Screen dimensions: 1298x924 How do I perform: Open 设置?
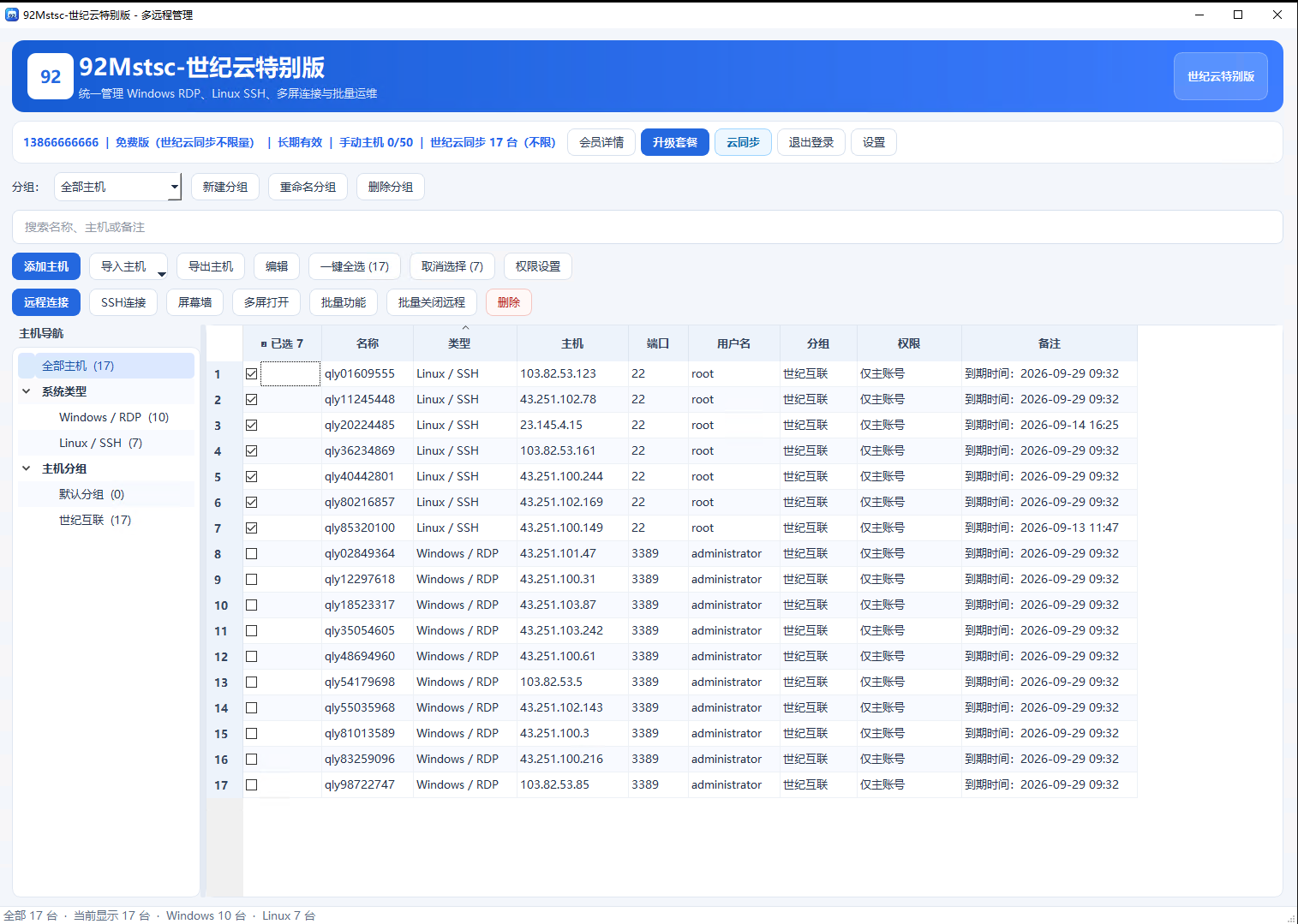(x=874, y=142)
